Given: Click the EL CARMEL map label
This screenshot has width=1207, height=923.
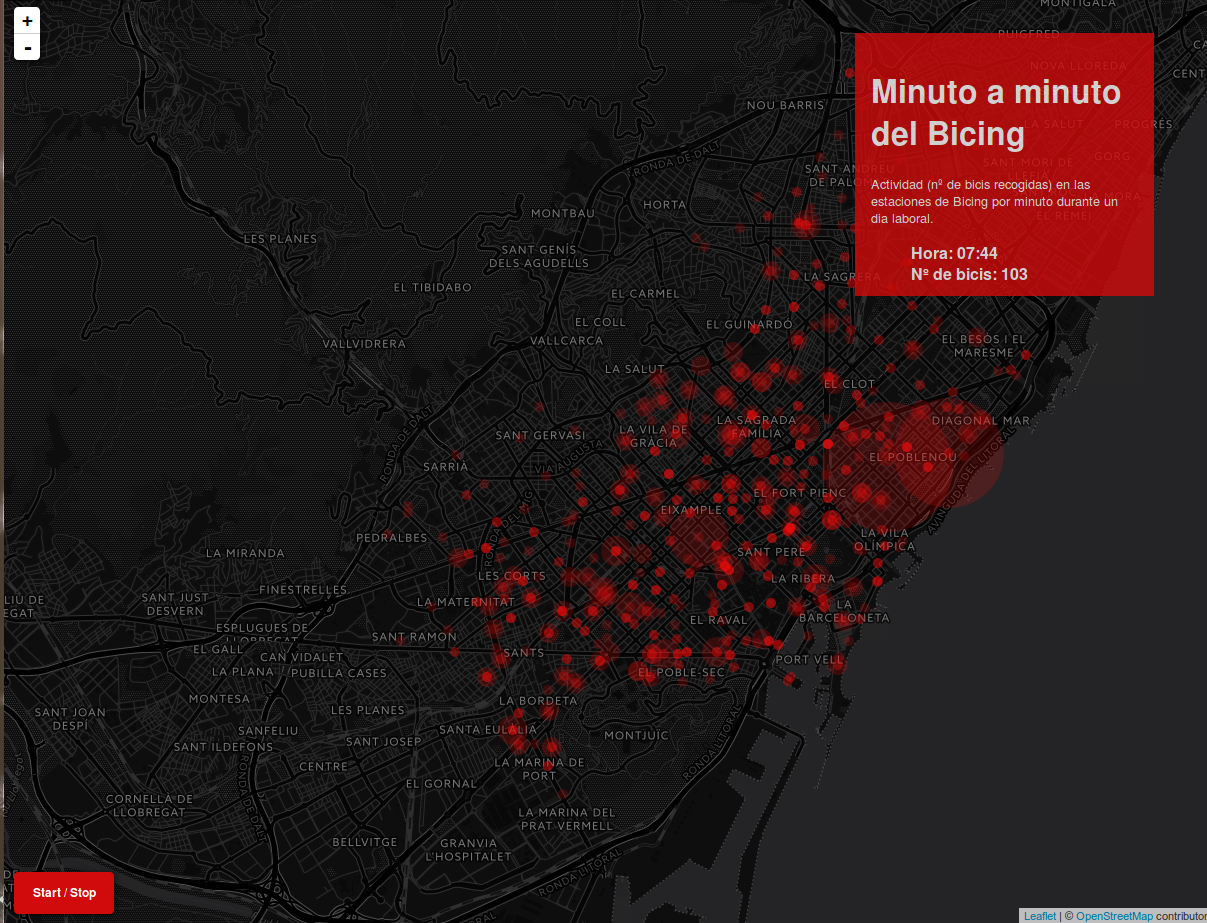Looking at the screenshot, I should (644, 294).
